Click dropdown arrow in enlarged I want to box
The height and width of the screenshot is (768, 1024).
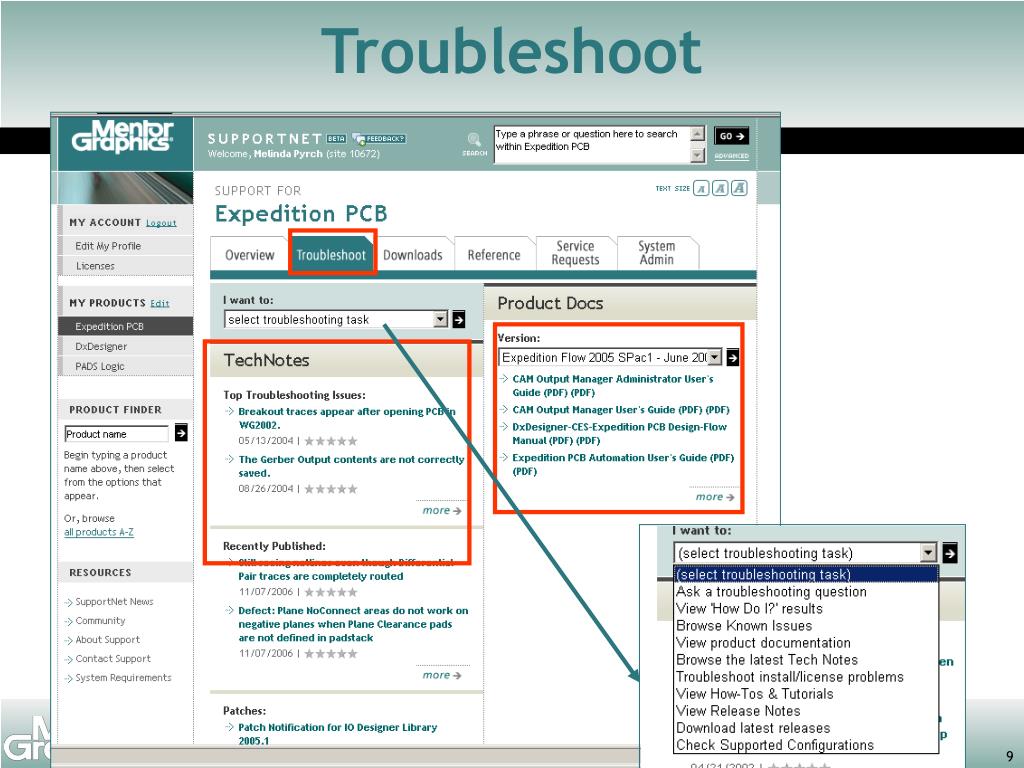[929, 552]
